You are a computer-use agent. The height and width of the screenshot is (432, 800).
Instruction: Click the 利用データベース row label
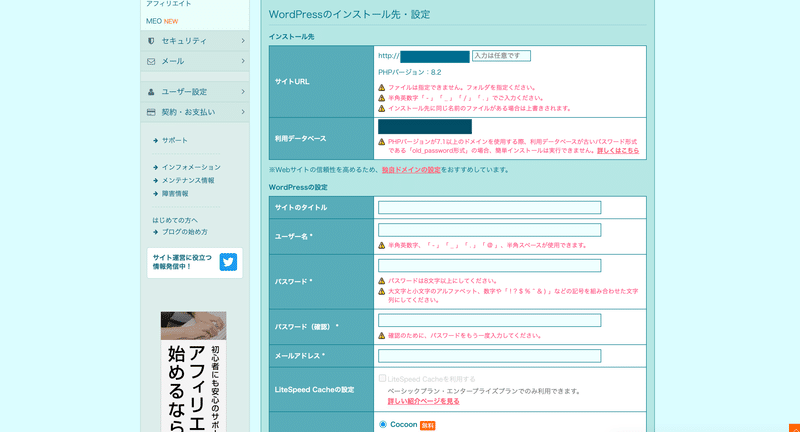(x=301, y=139)
